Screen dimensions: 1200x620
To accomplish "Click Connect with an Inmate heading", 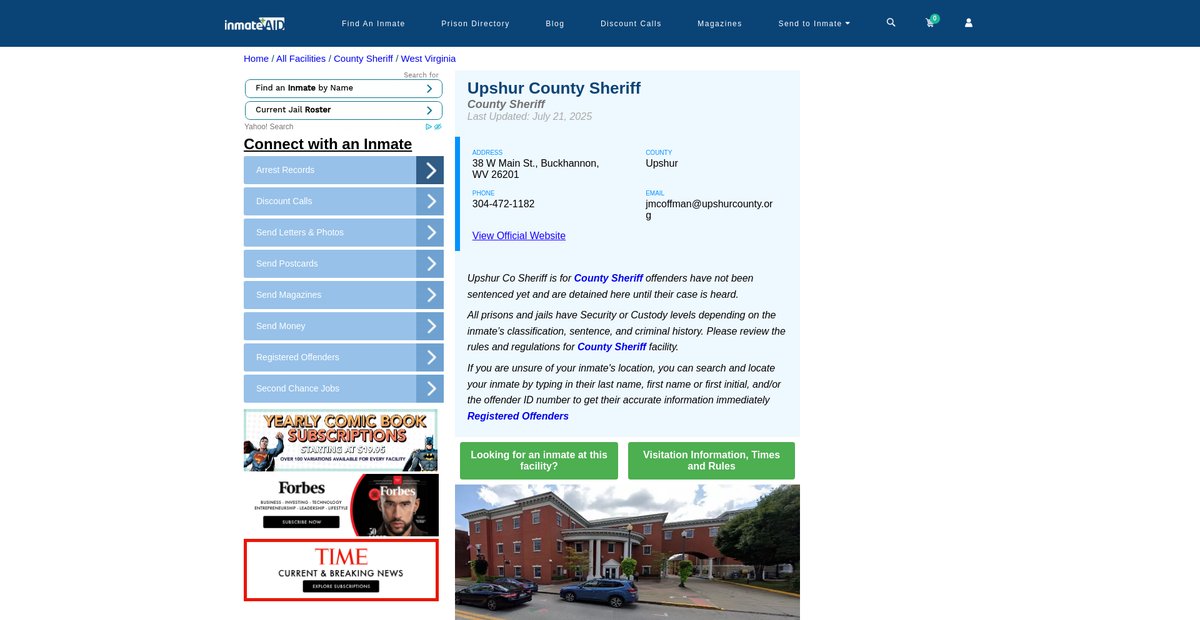I will 328,144.
